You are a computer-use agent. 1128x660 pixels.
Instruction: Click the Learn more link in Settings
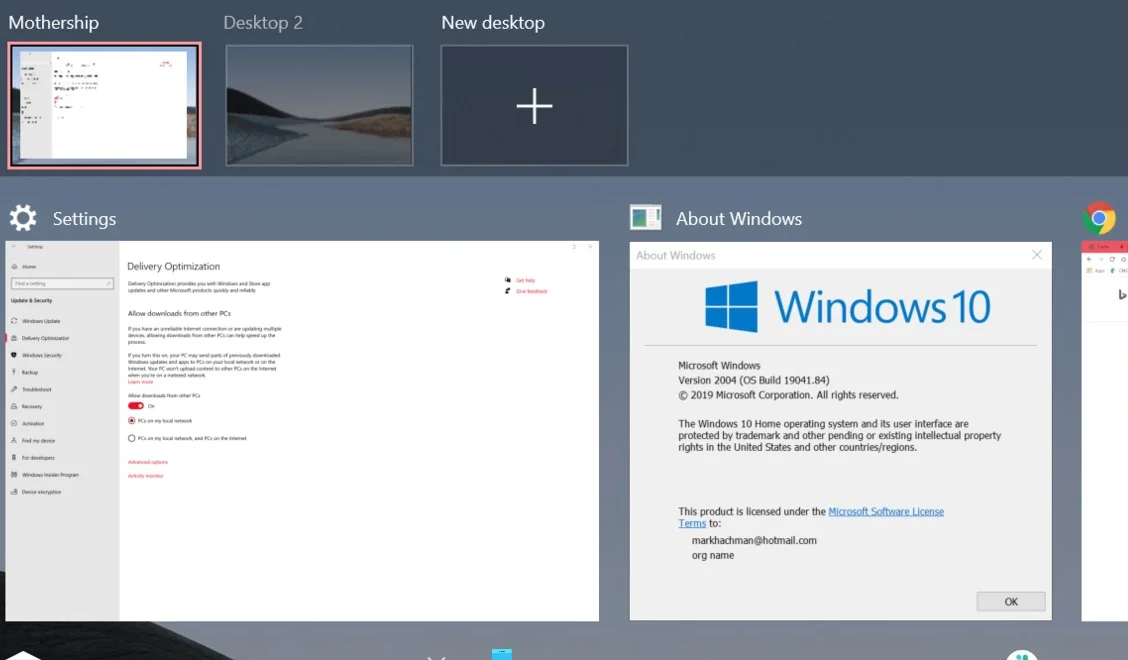pos(140,382)
